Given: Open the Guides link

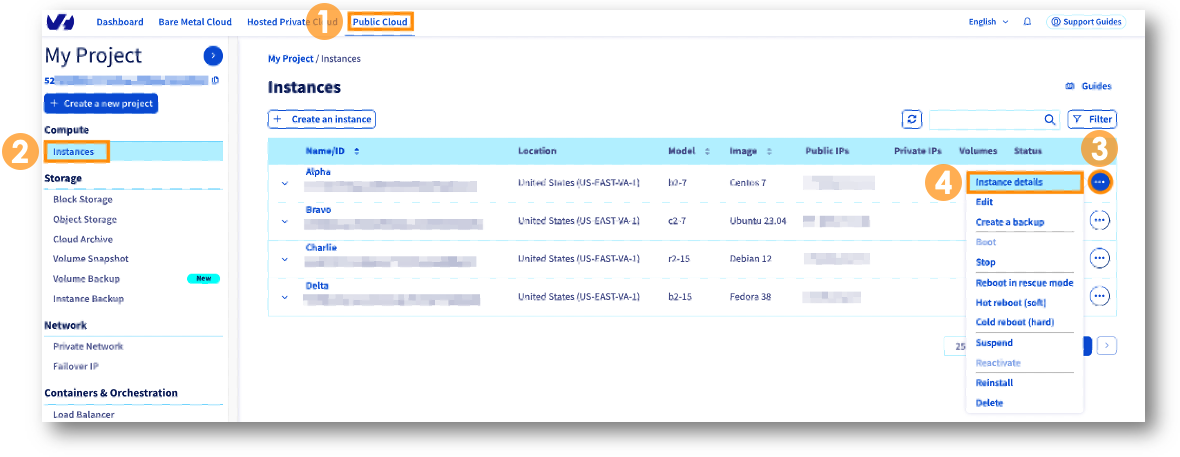Looking at the screenshot, I should pos(1088,87).
